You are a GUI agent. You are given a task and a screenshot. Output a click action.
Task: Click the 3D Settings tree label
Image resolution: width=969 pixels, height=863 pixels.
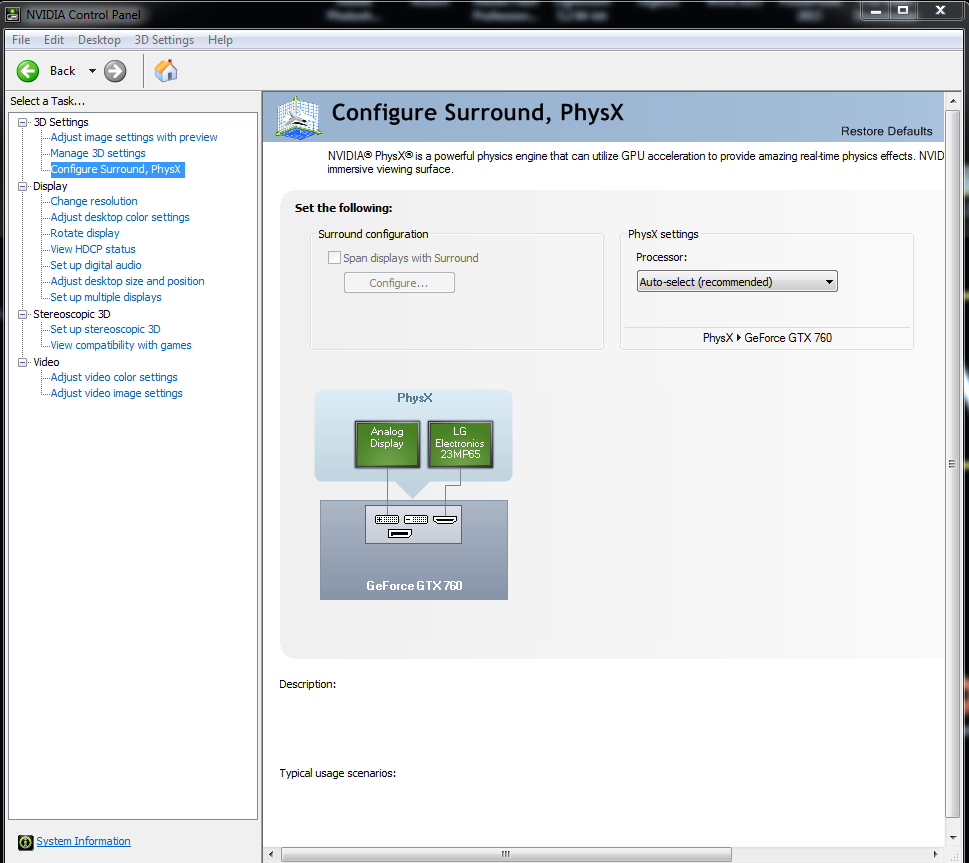[61, 122]
